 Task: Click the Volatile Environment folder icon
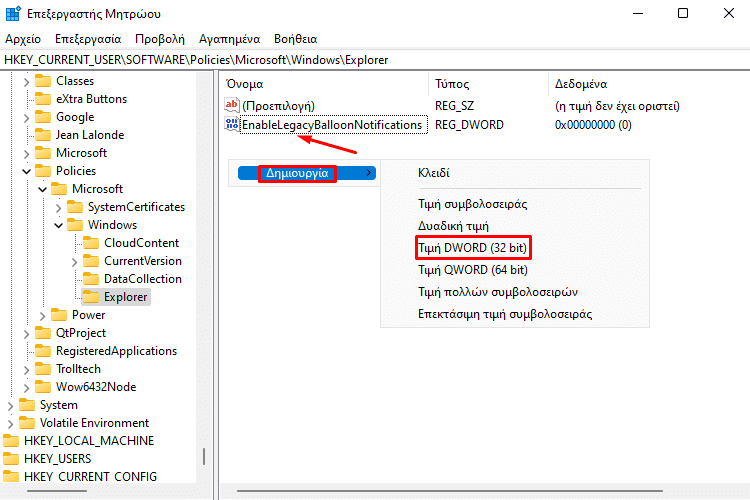click(27, 423)
